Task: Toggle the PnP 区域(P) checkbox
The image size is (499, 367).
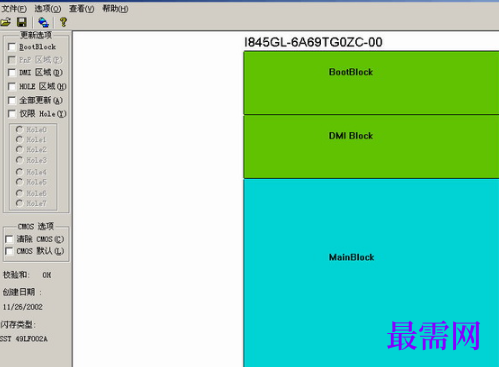Action: tap(12, 60)
